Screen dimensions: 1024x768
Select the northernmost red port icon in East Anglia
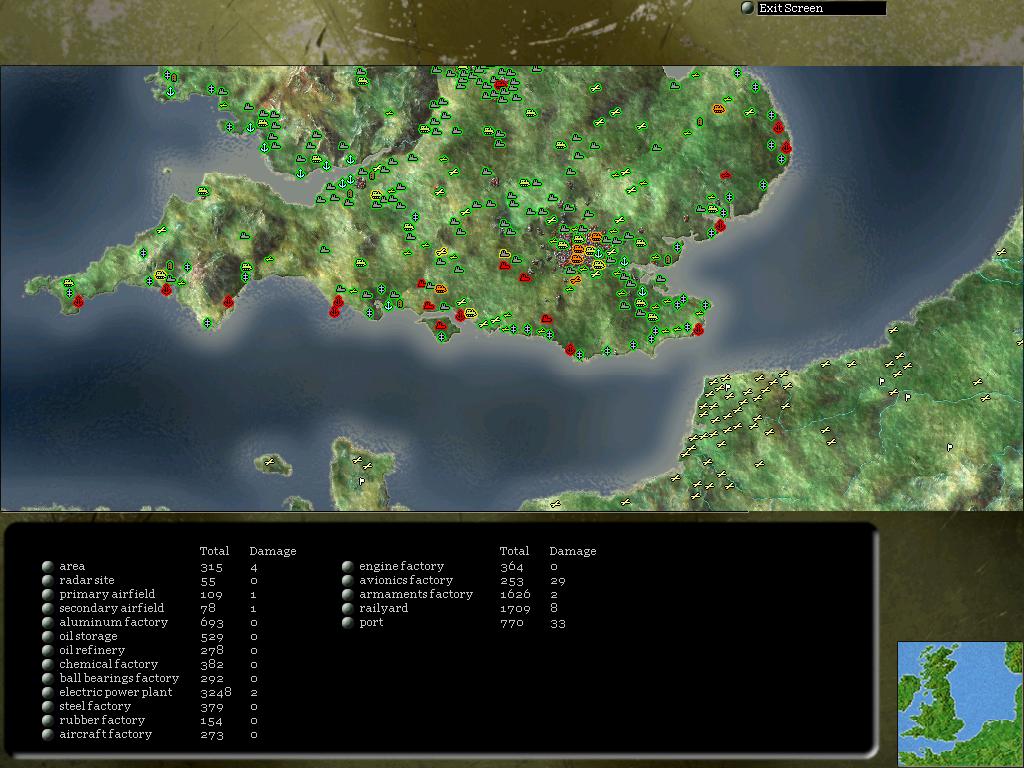[x=778, y=127]
